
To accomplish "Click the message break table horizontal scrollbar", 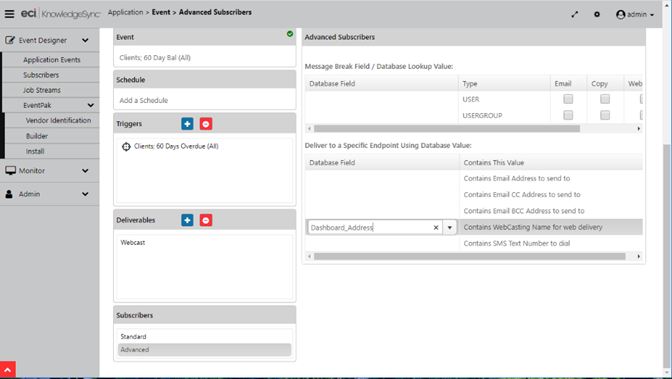I will tap(447, 129).
